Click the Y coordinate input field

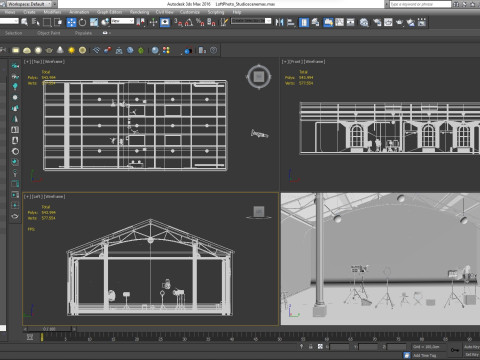click(x=368, y=347)
